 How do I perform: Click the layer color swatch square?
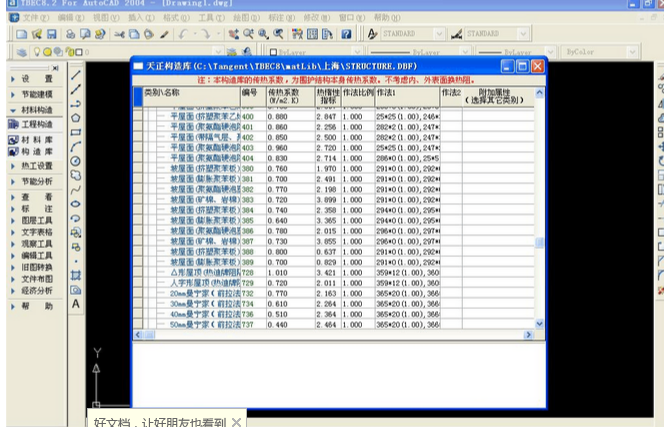[x=78, y=52]
